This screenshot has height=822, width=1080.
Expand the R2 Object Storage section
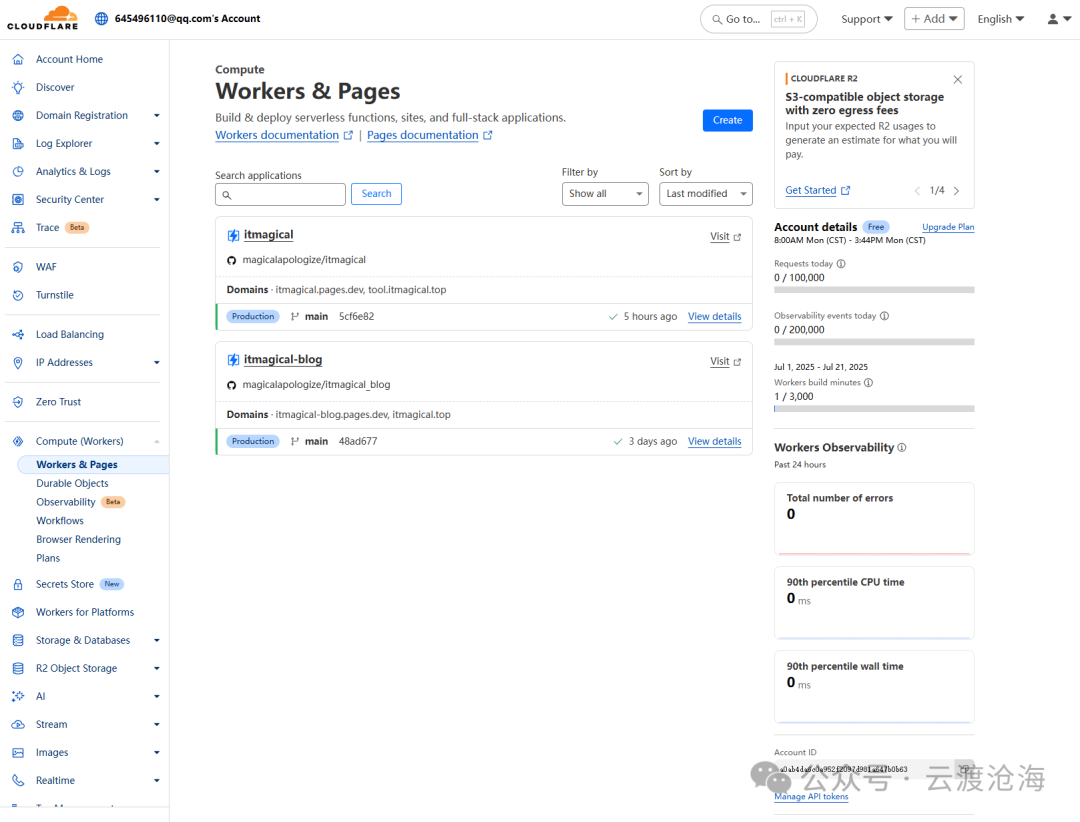coord(156,668)
